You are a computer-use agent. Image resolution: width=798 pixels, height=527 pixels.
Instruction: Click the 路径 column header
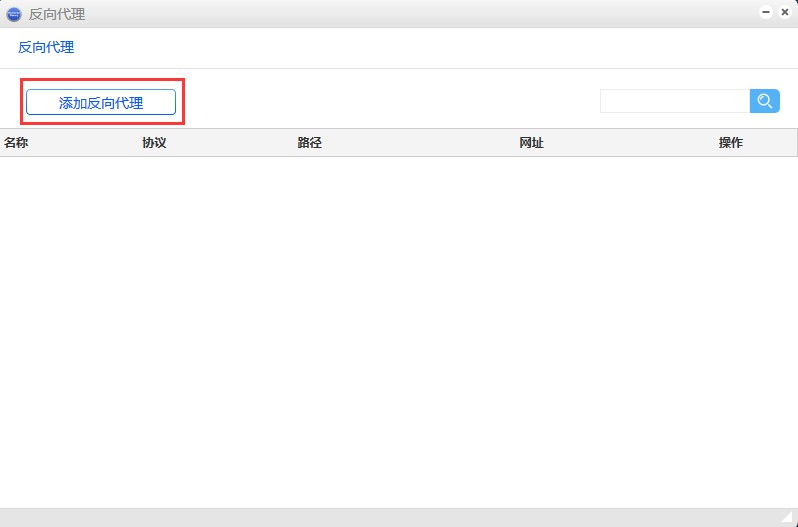[x=309, y=143]
